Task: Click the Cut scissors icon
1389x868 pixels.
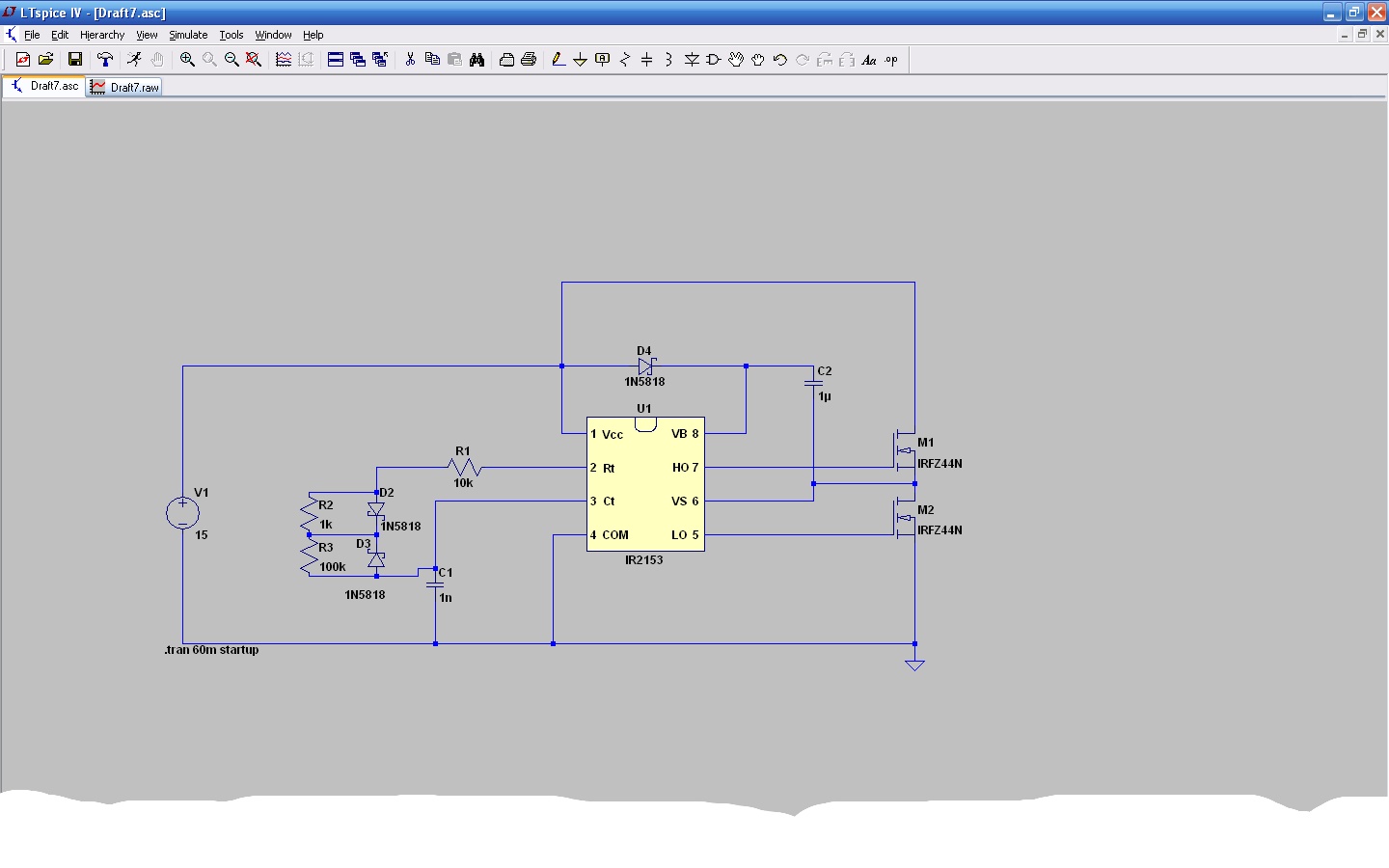Action: pos(410,60)
